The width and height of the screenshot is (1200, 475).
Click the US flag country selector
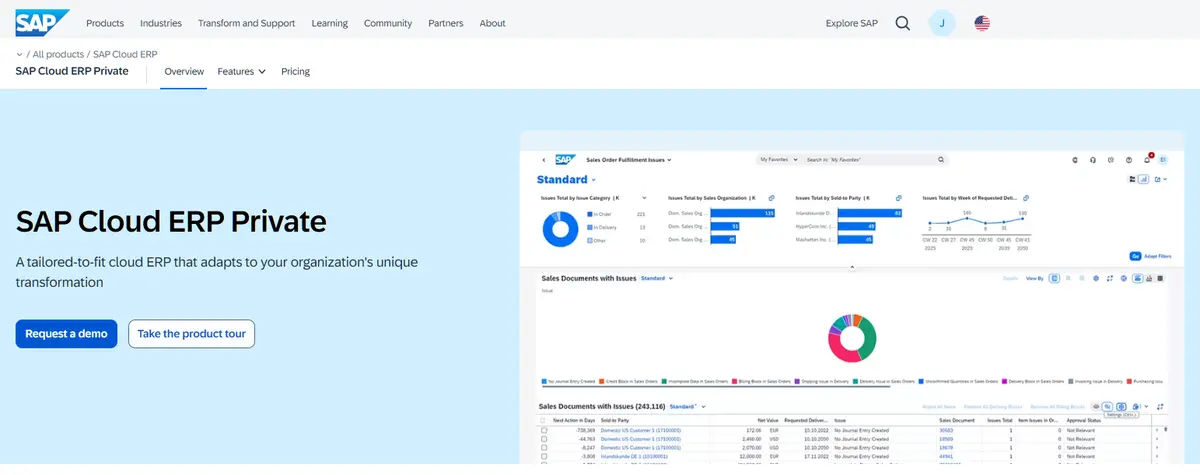982,23
